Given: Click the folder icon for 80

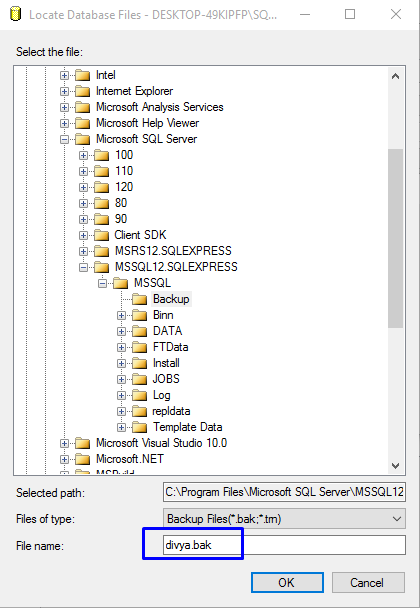Looking at the screenshot, I should pos(101,203).
